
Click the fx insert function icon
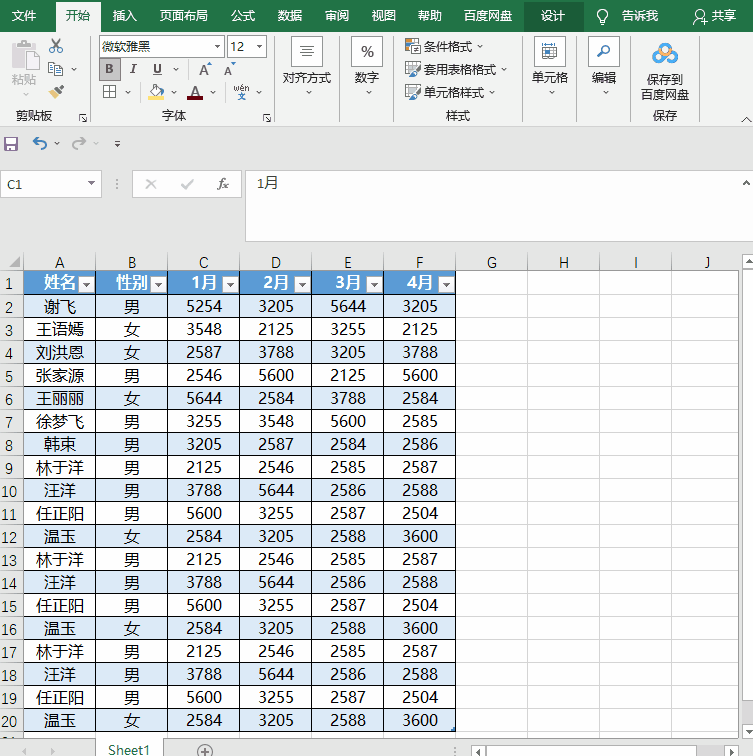tap(223, 184)
